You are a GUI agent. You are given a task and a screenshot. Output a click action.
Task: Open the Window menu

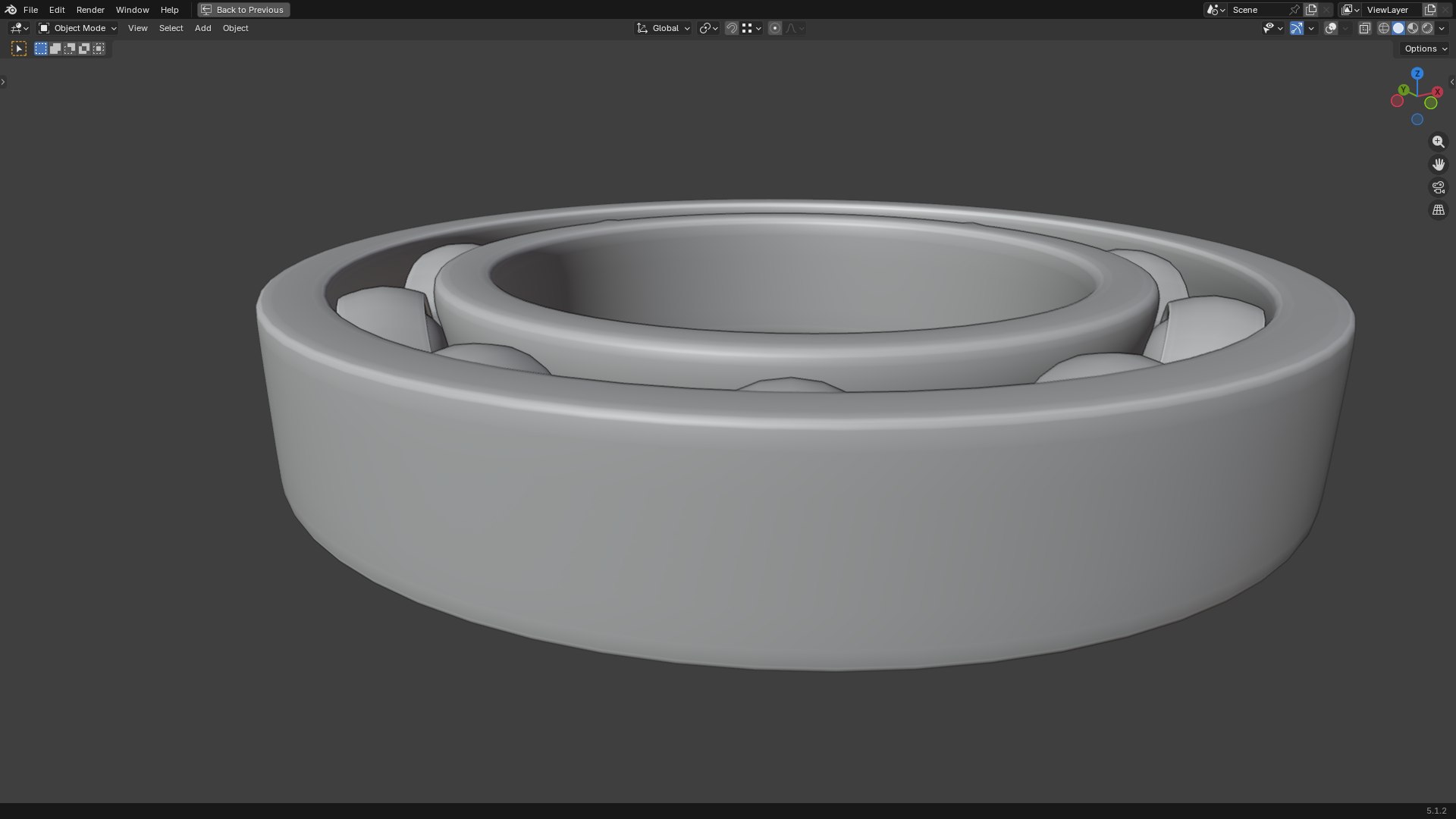(x=132, y=10)
